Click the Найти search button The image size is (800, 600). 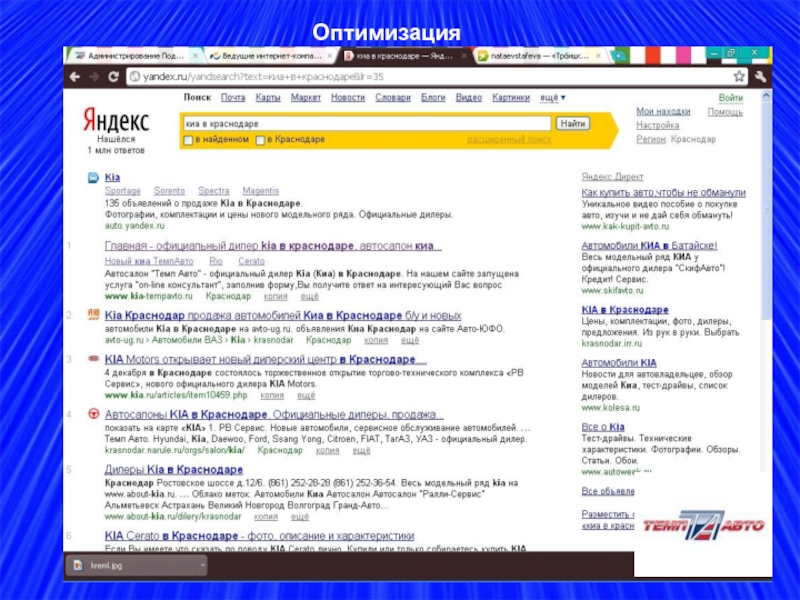572,123
